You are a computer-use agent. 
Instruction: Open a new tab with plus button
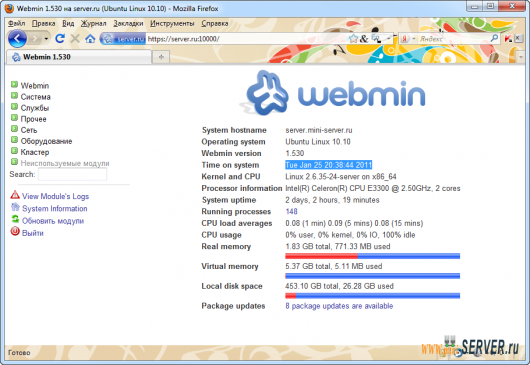click(x=161, y=57)
